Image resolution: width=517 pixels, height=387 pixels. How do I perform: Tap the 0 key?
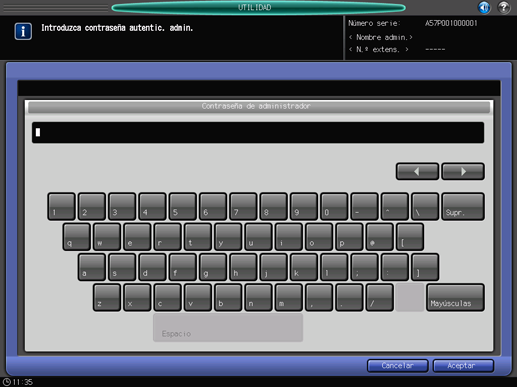click(334, 206)
